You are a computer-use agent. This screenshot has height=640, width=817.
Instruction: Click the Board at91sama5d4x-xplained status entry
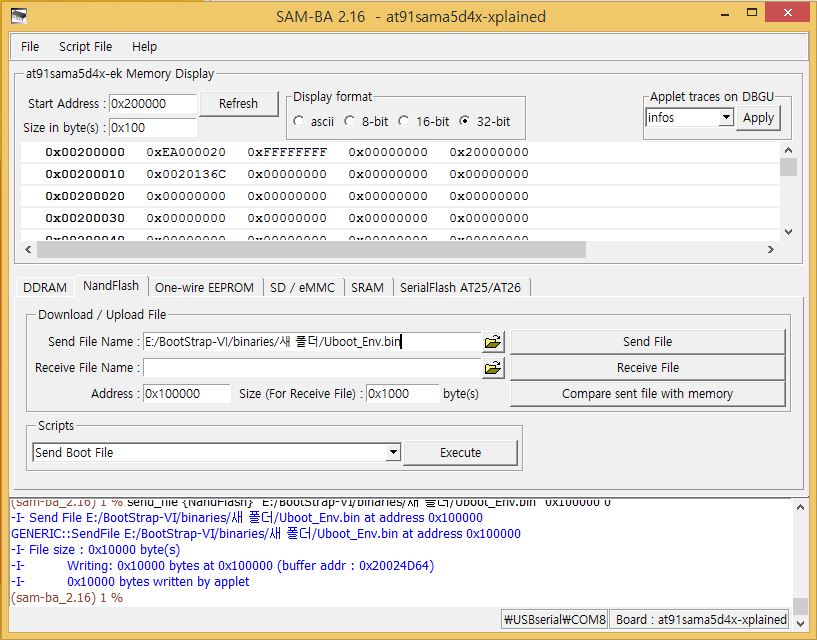(701, 619)
